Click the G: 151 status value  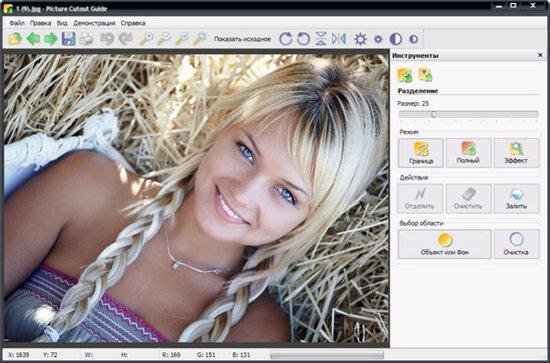pyautogui.click(x=206, y=355)
